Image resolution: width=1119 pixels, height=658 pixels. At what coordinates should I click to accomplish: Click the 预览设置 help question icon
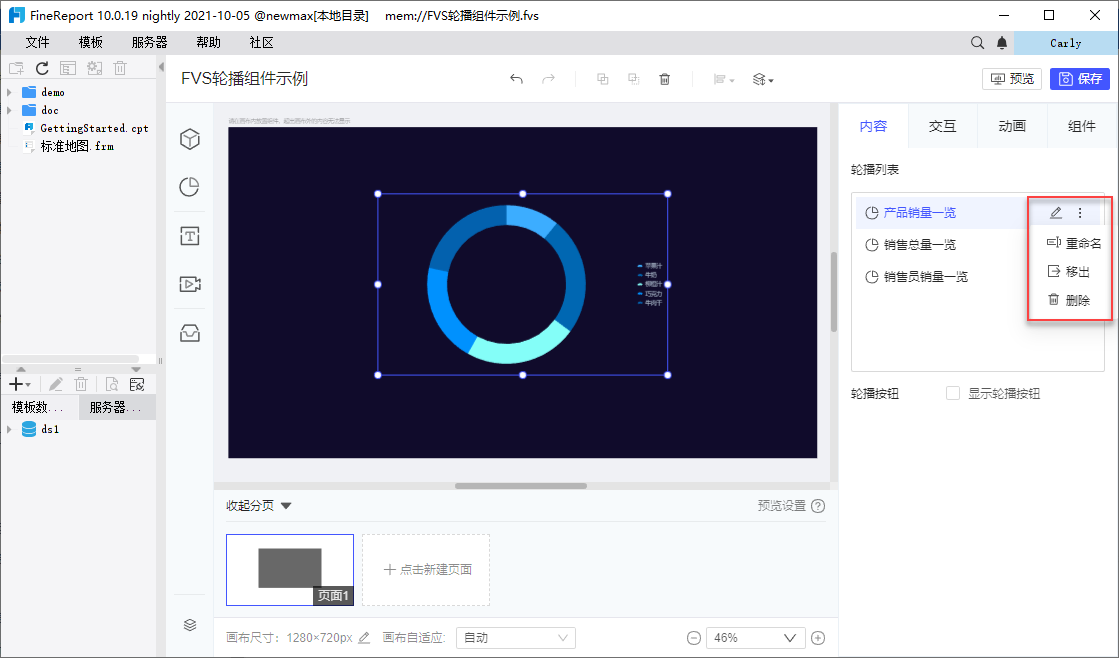point(819,506)
